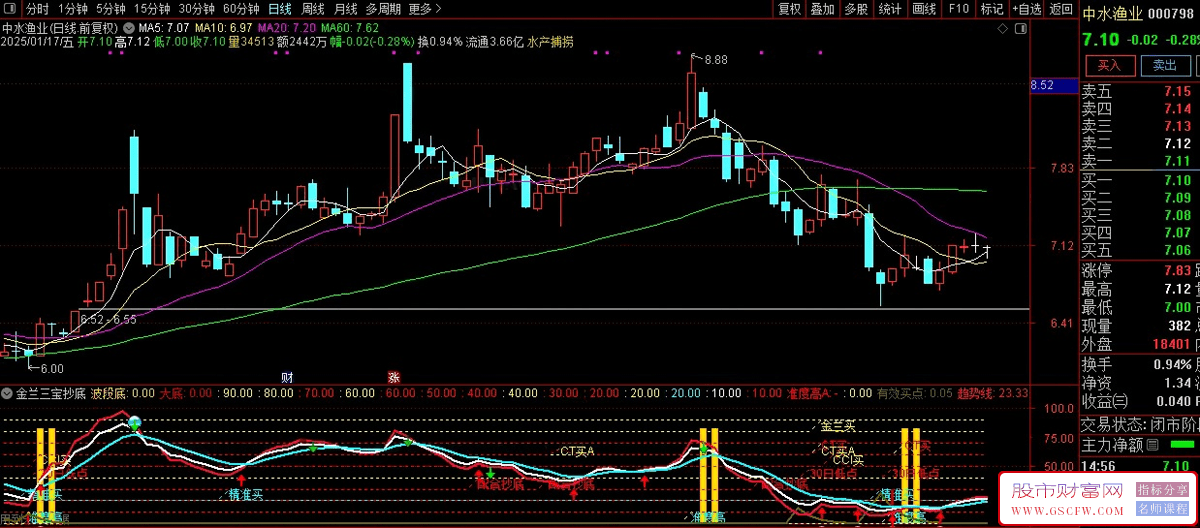Switch to 周线 weekly chart
The image size is (1200, 528).
[313, 9]
